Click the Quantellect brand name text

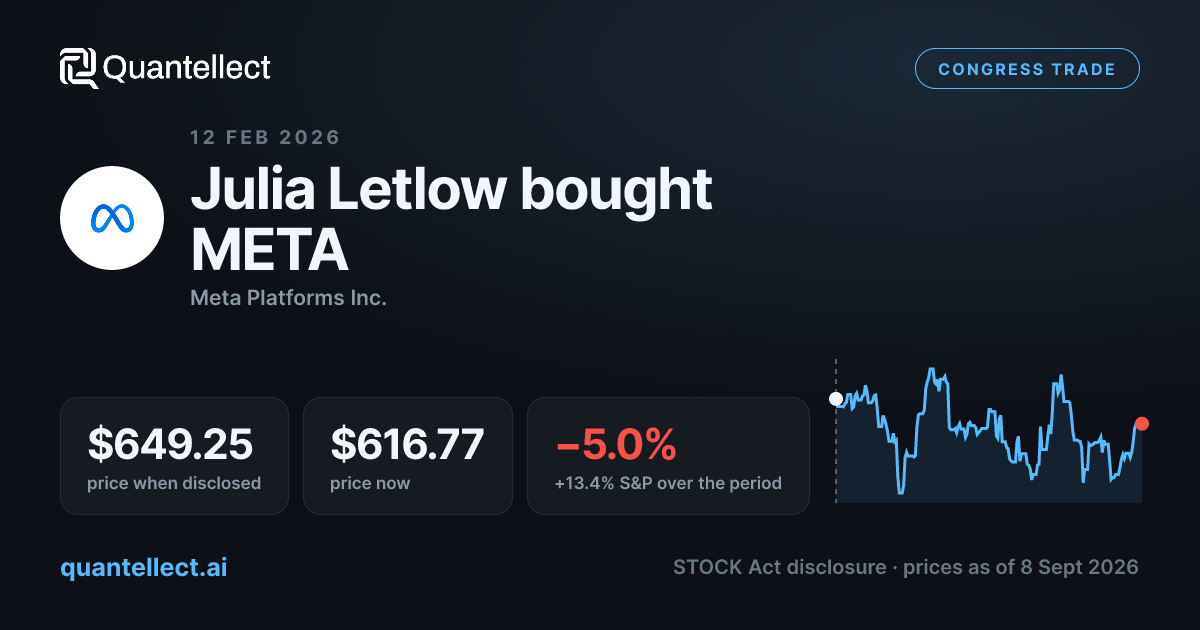pos(187,68)
